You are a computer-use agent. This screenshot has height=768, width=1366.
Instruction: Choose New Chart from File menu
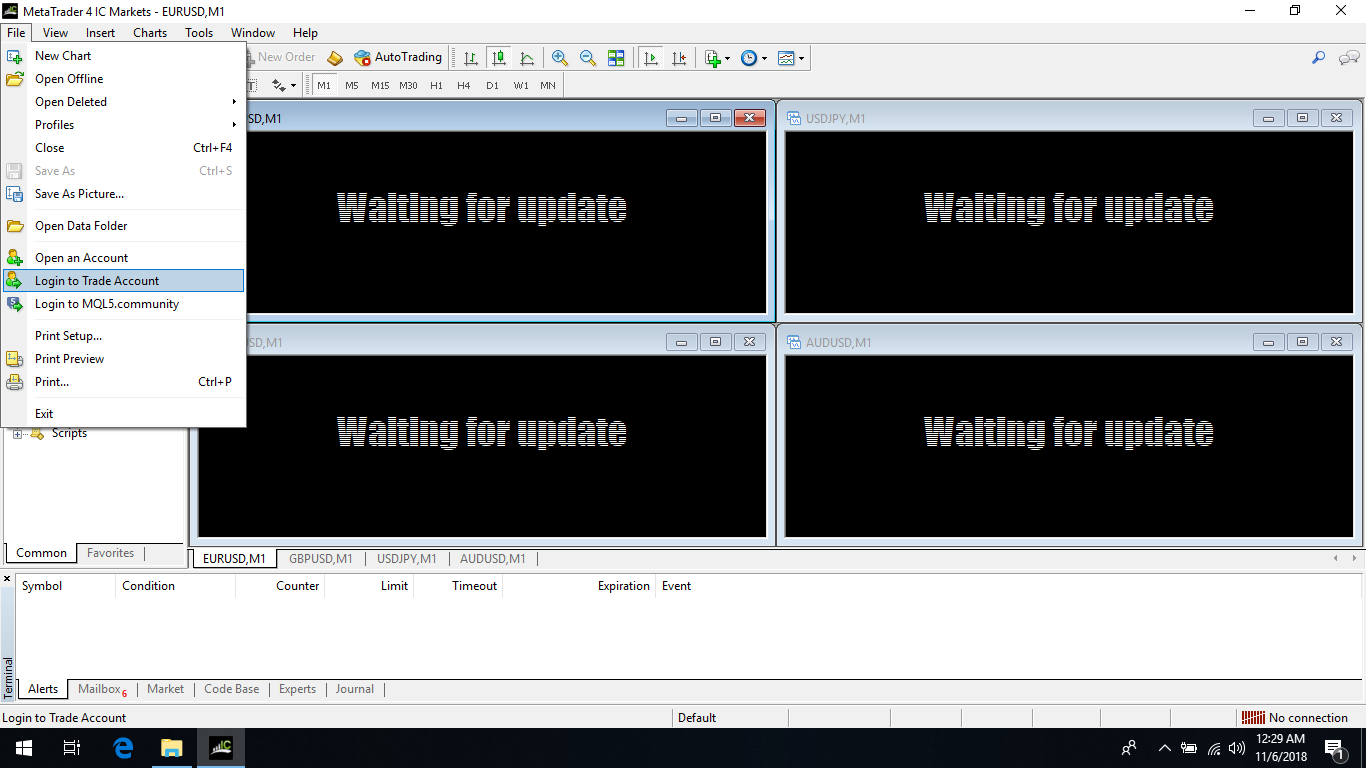click(123, 56)
